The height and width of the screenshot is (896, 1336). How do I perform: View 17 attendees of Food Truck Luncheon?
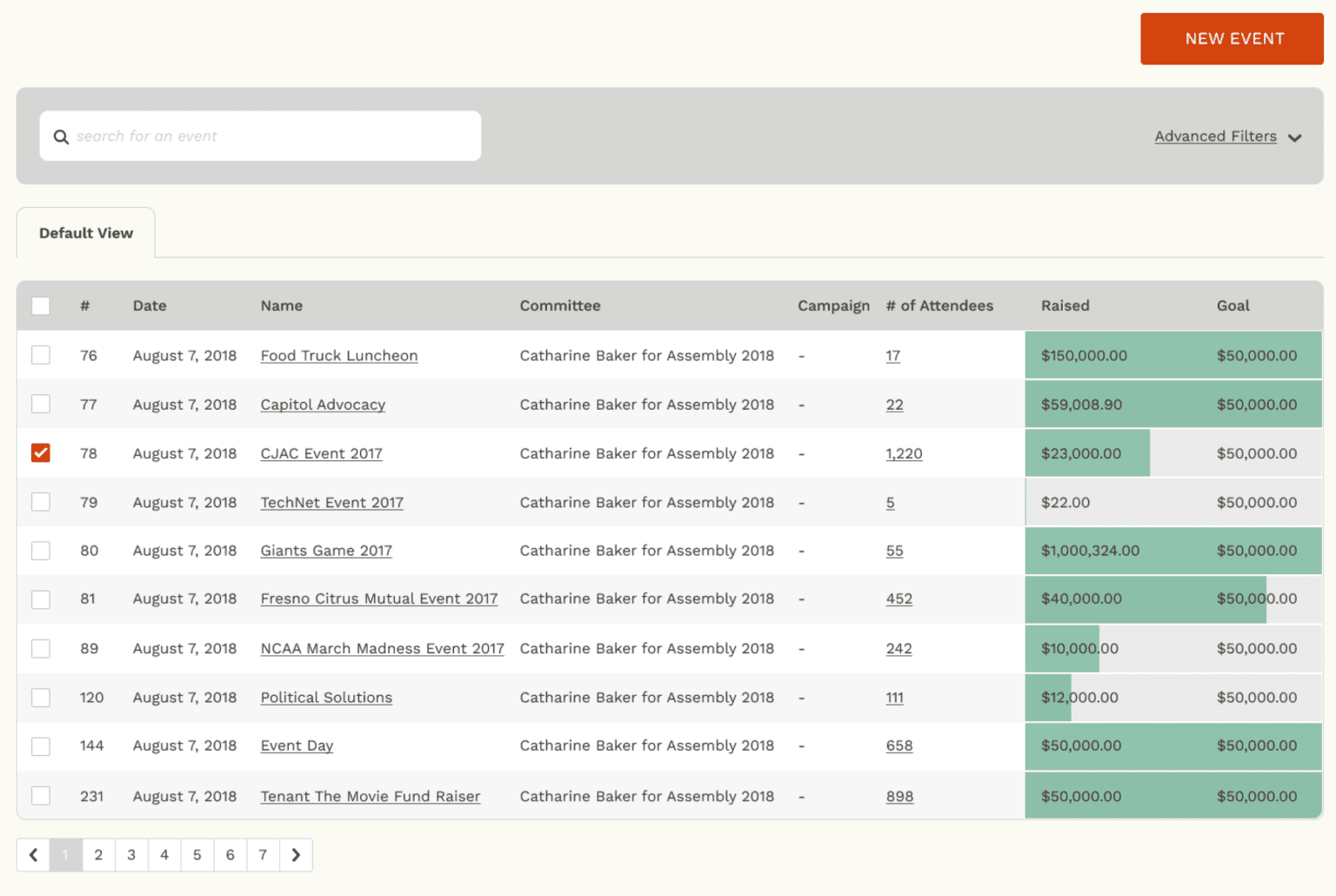tap(893, 356)
